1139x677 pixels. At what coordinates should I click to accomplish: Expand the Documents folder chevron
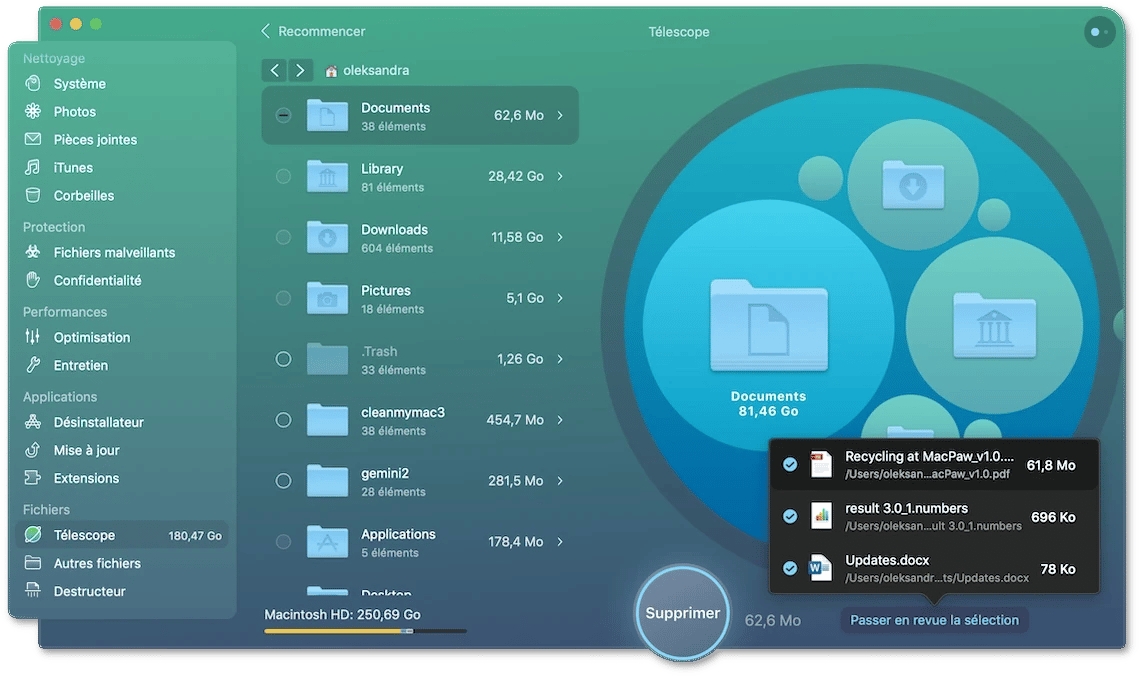(x=560, y=115)
